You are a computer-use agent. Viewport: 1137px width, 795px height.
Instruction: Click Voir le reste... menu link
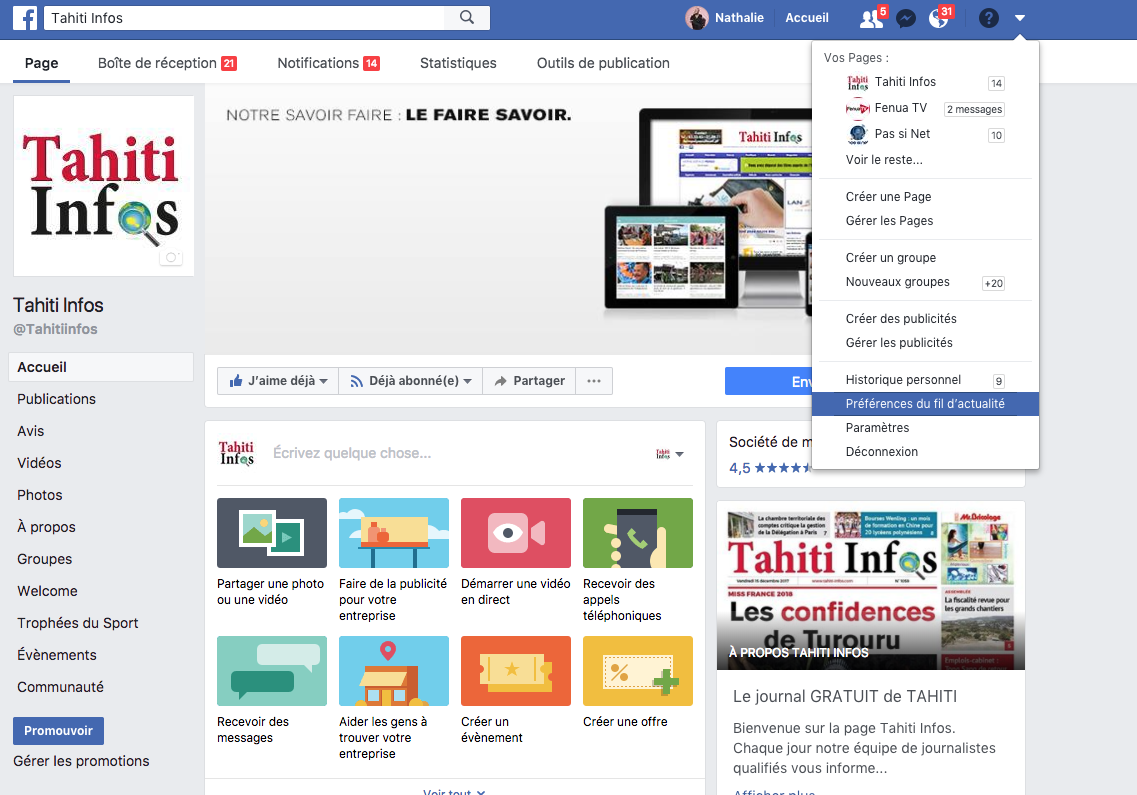tap(884, 160)
